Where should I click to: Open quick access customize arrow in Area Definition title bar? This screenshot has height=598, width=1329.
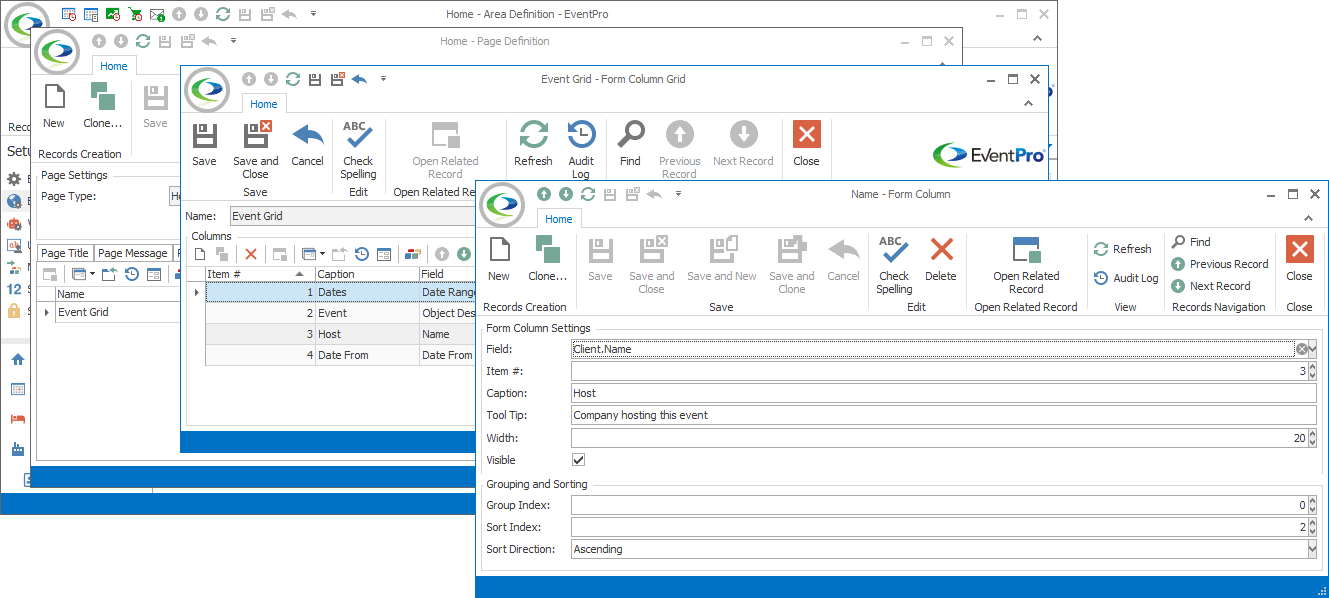tap(314, 14)
